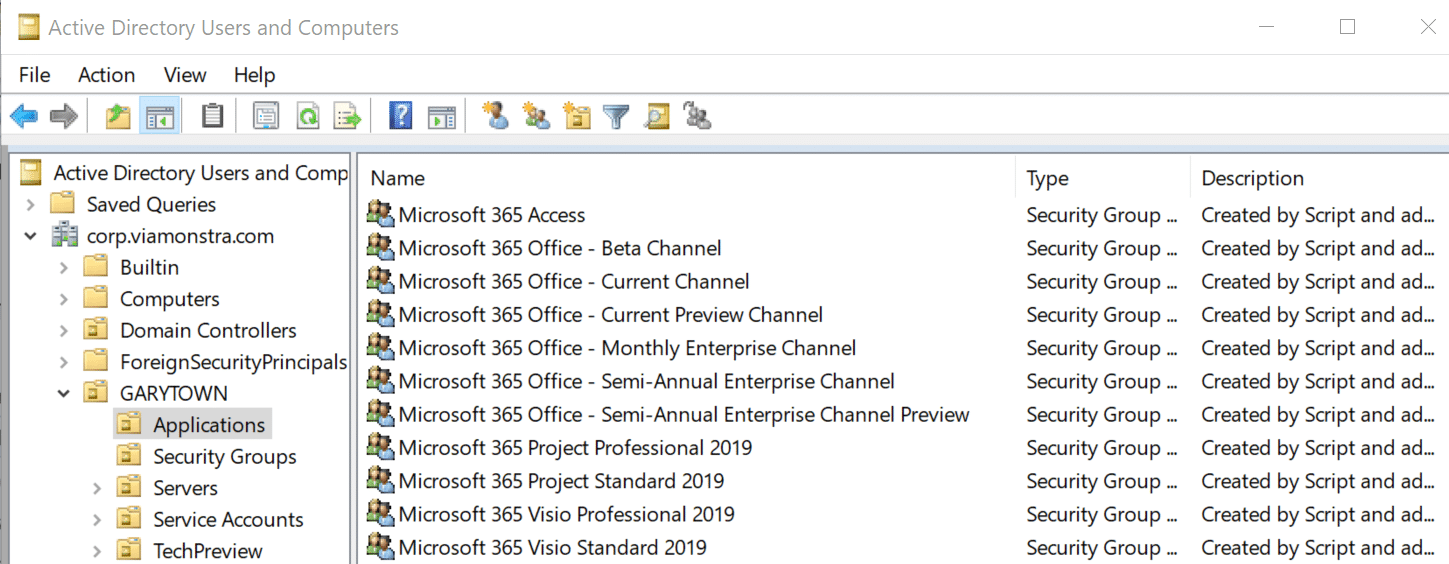Screen dimensions: 1449x564
Task: Select Microsoft 365 Visio Professional 2019 group
Action: (x=566, y=515)
